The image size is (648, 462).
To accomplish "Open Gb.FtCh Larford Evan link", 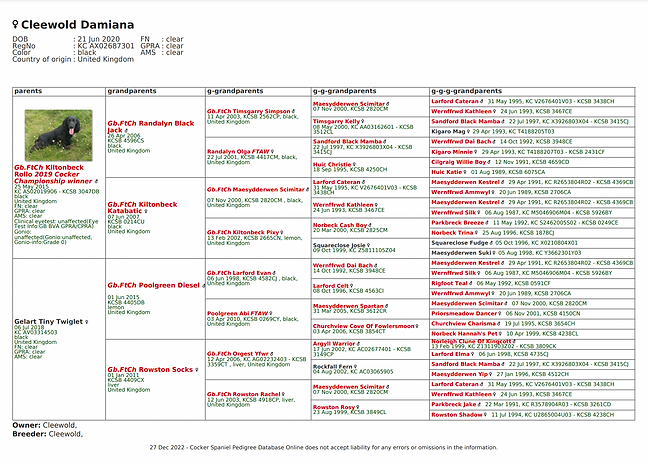I will (239, 273).
